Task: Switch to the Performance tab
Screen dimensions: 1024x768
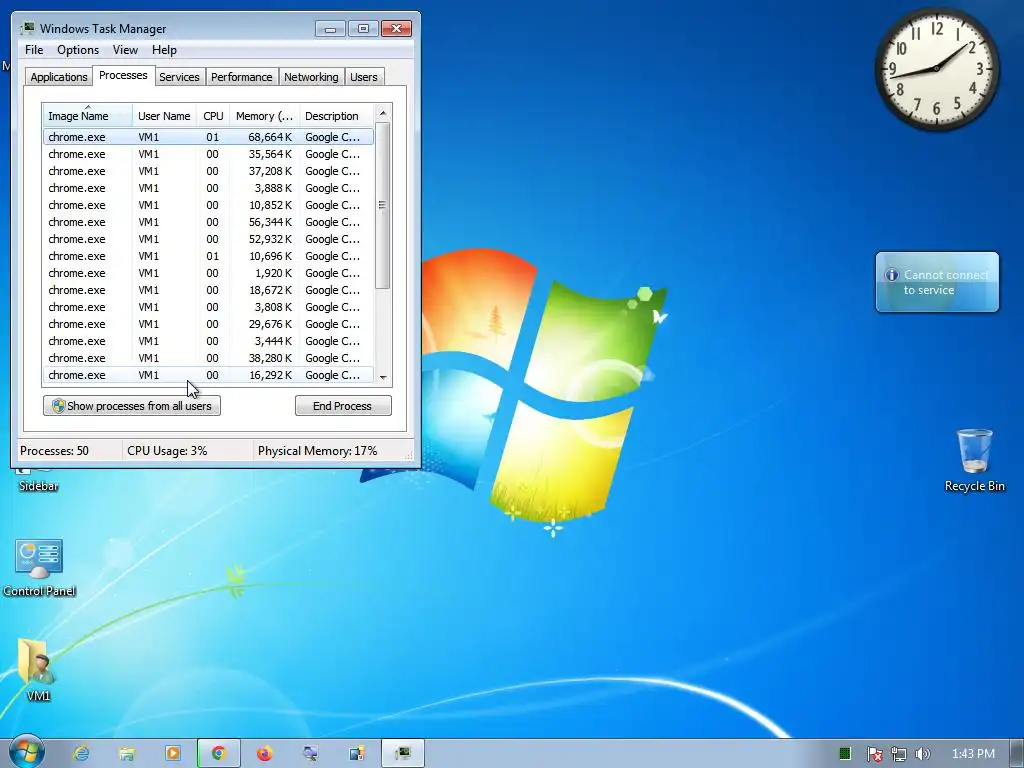Action: pyautogui.click(x=241, y=77)
